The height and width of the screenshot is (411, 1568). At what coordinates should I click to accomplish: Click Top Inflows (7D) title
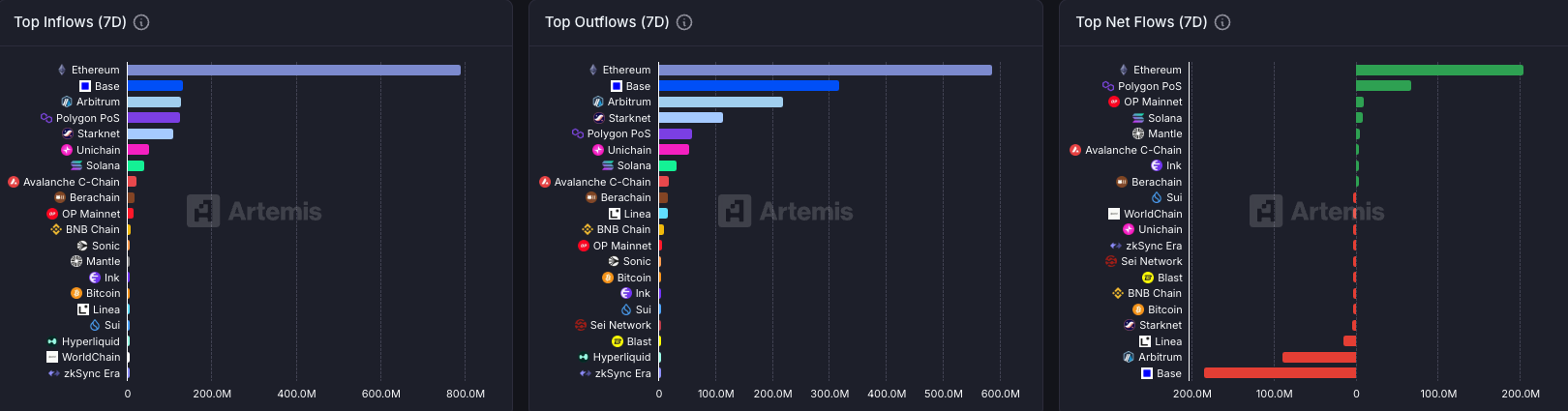point(70,22)
